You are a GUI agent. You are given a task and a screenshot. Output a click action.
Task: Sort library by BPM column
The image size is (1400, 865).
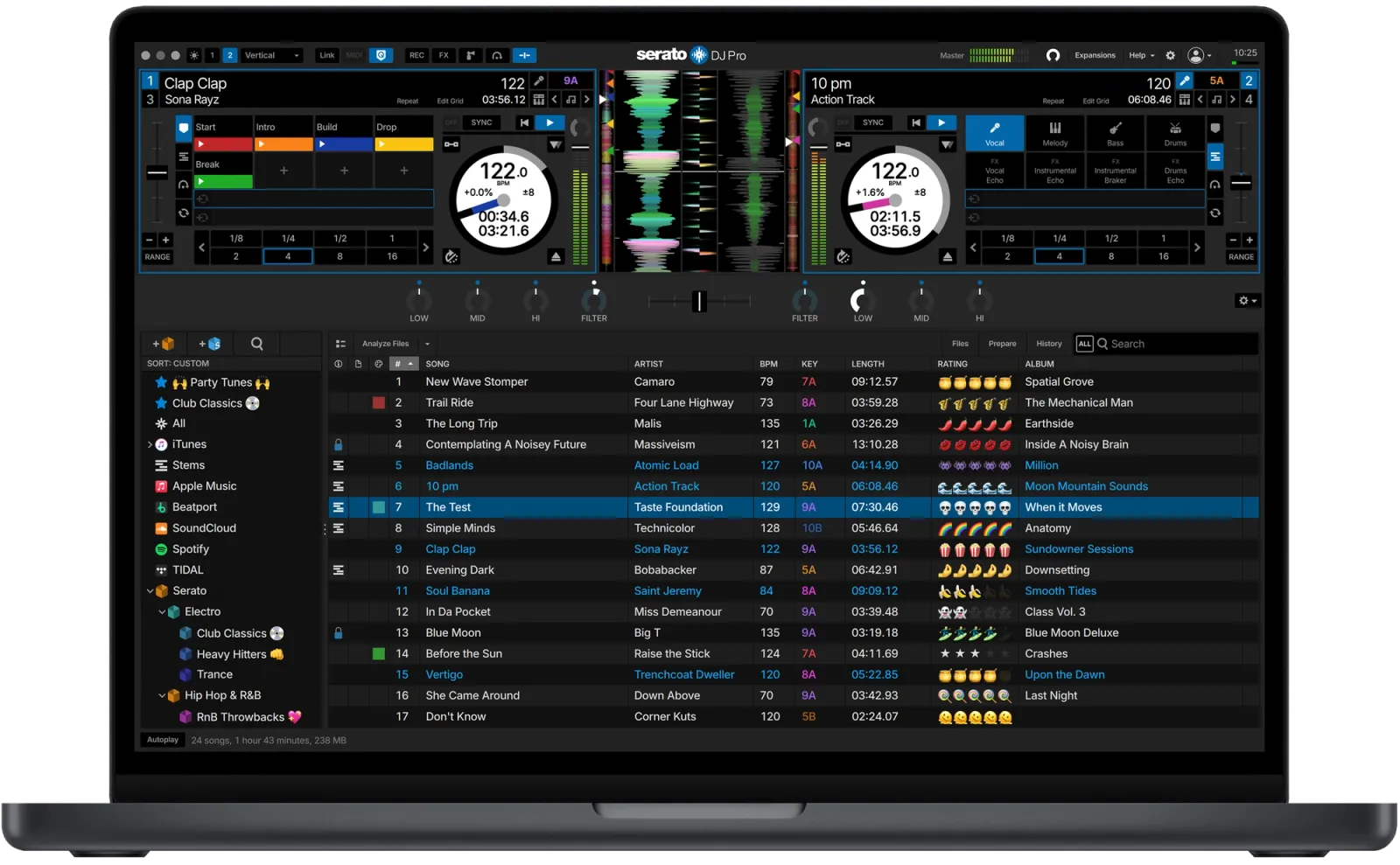768,365
